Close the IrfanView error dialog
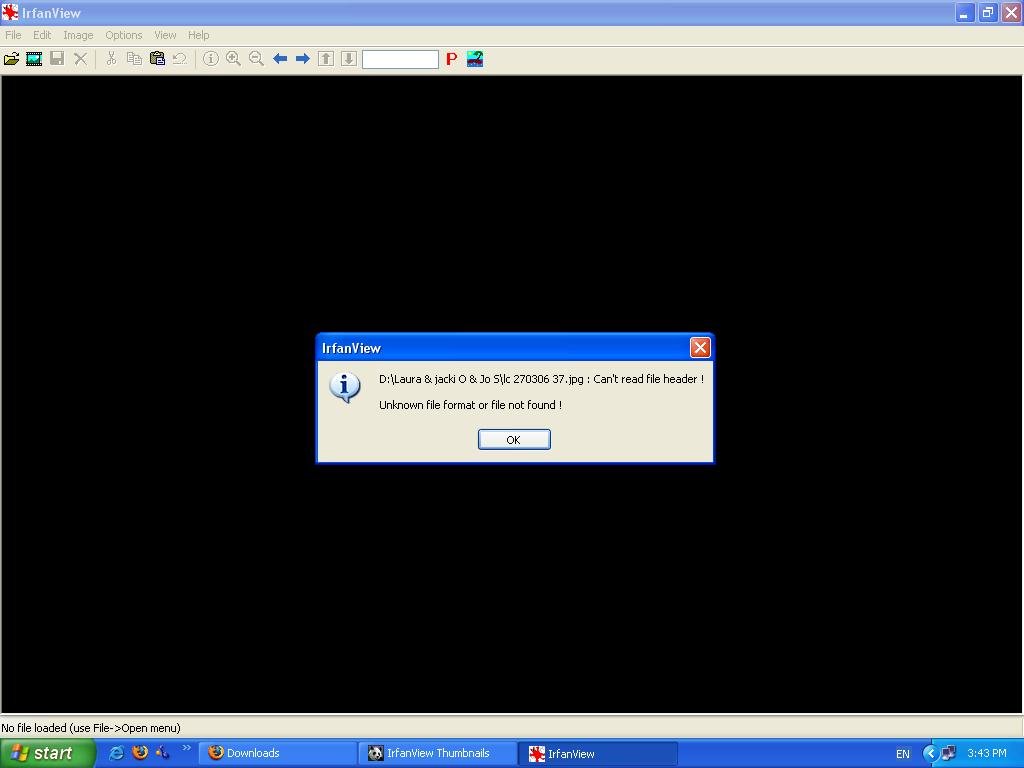This screenshot has height=768, width=1024. [700, 347]
